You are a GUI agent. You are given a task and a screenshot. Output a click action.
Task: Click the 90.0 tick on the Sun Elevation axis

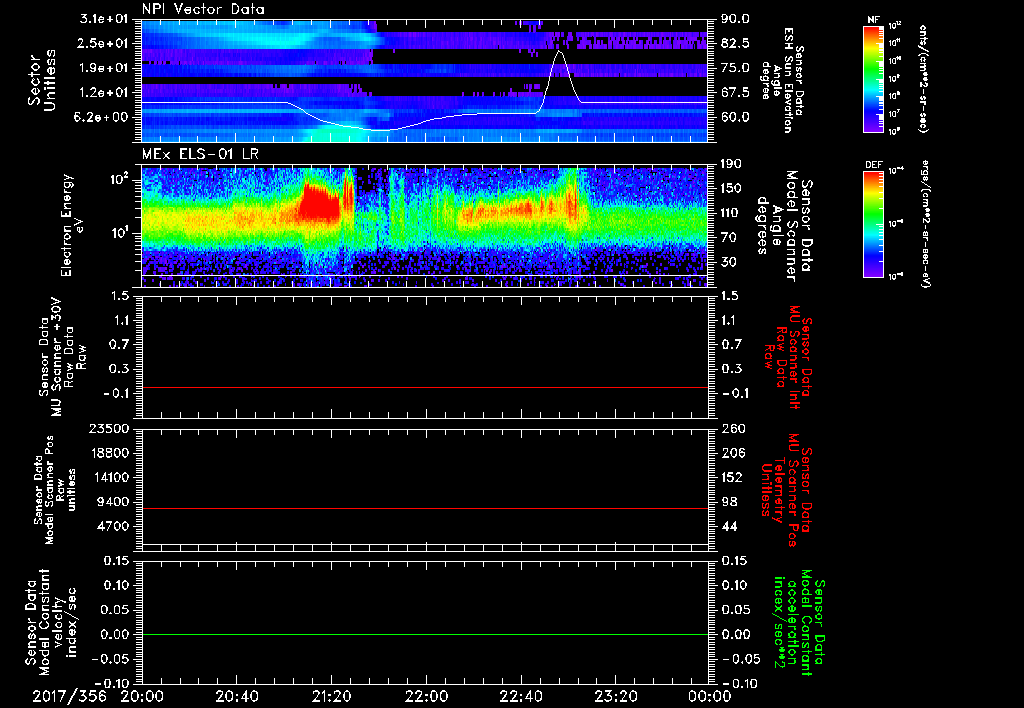[733, 20]
